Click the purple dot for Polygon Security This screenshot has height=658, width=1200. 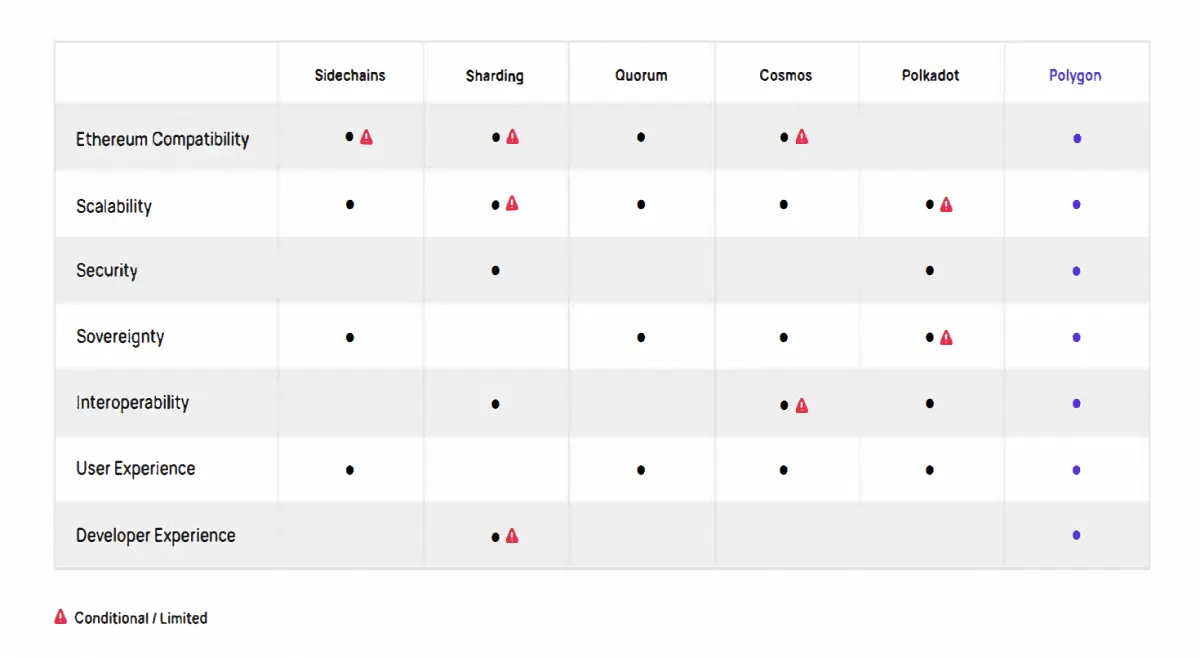[1076, 271]
